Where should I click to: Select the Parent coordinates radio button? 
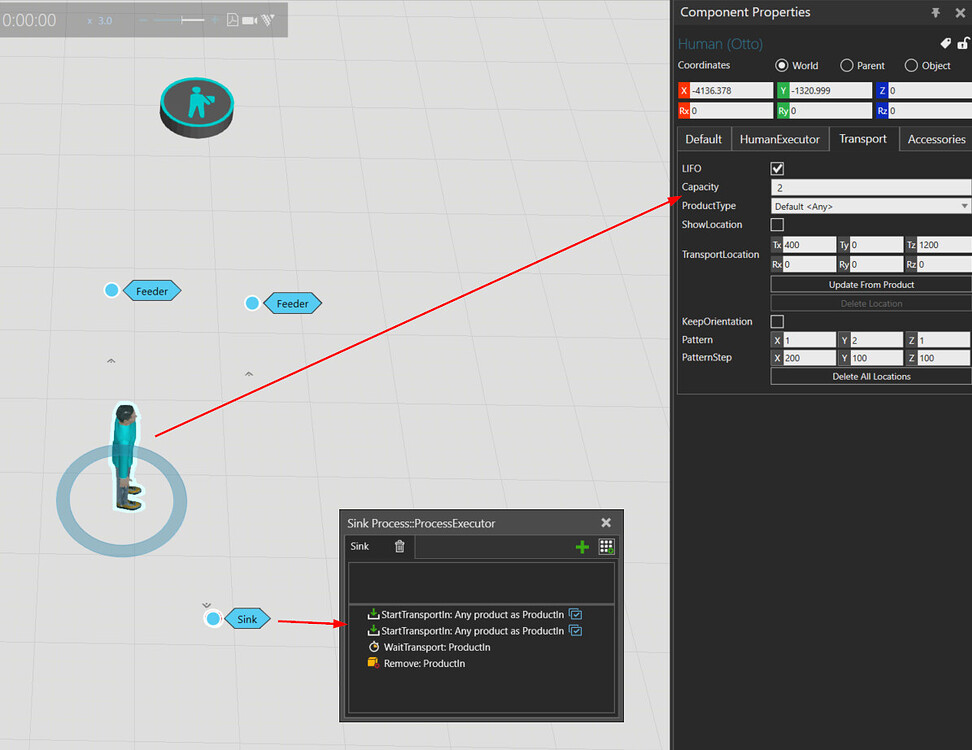click(x=845, y=65)
